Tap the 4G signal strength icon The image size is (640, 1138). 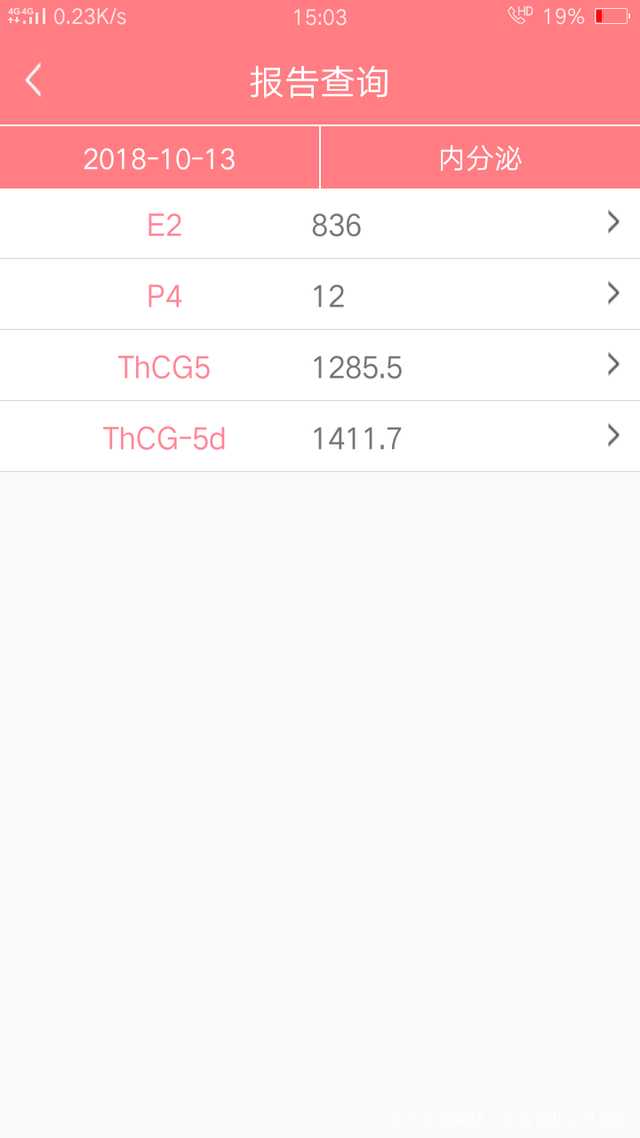pyautogui.click(x=27, y=16)
